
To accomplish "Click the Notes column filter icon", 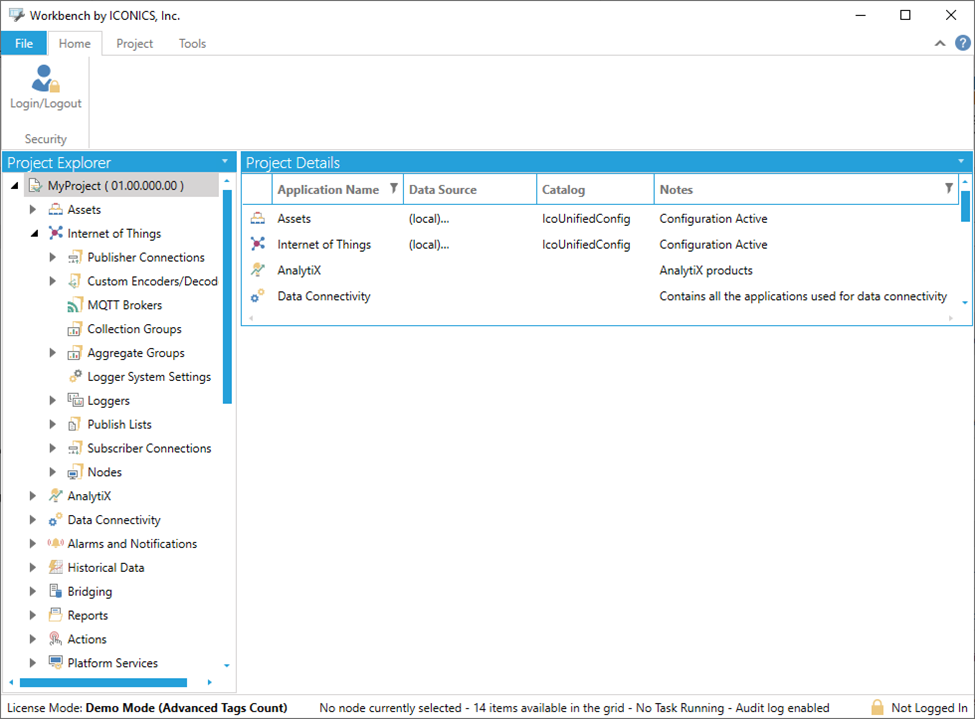I will click(x=949, y=189).
